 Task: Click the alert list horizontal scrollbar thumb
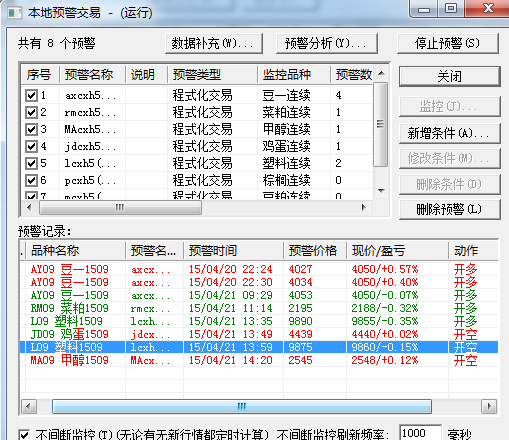coord(120,208)
